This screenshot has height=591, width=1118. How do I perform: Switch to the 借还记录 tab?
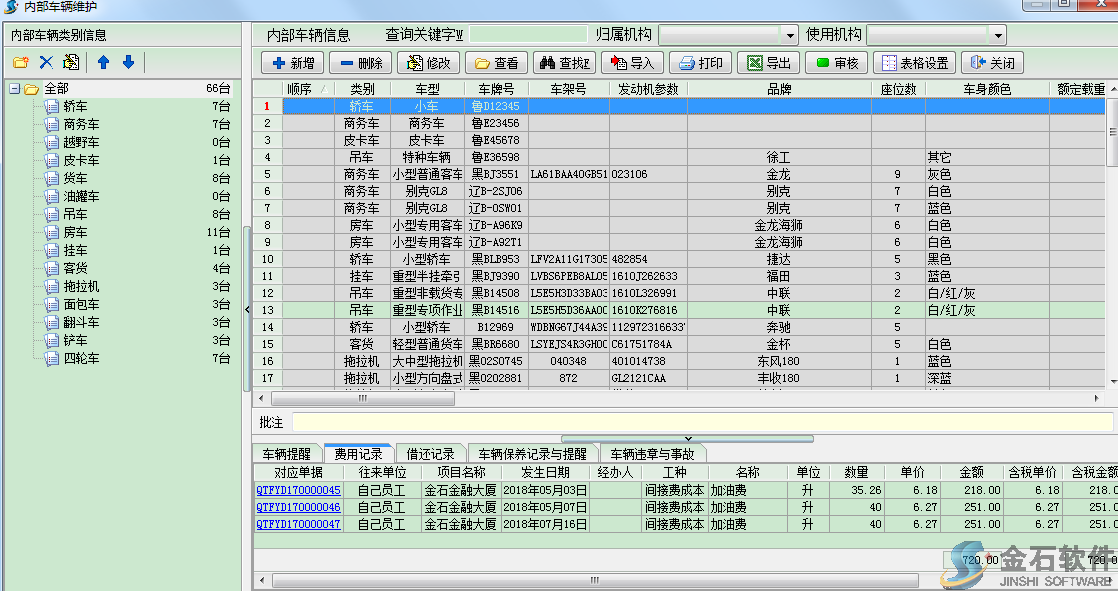(x=430, y=453)
